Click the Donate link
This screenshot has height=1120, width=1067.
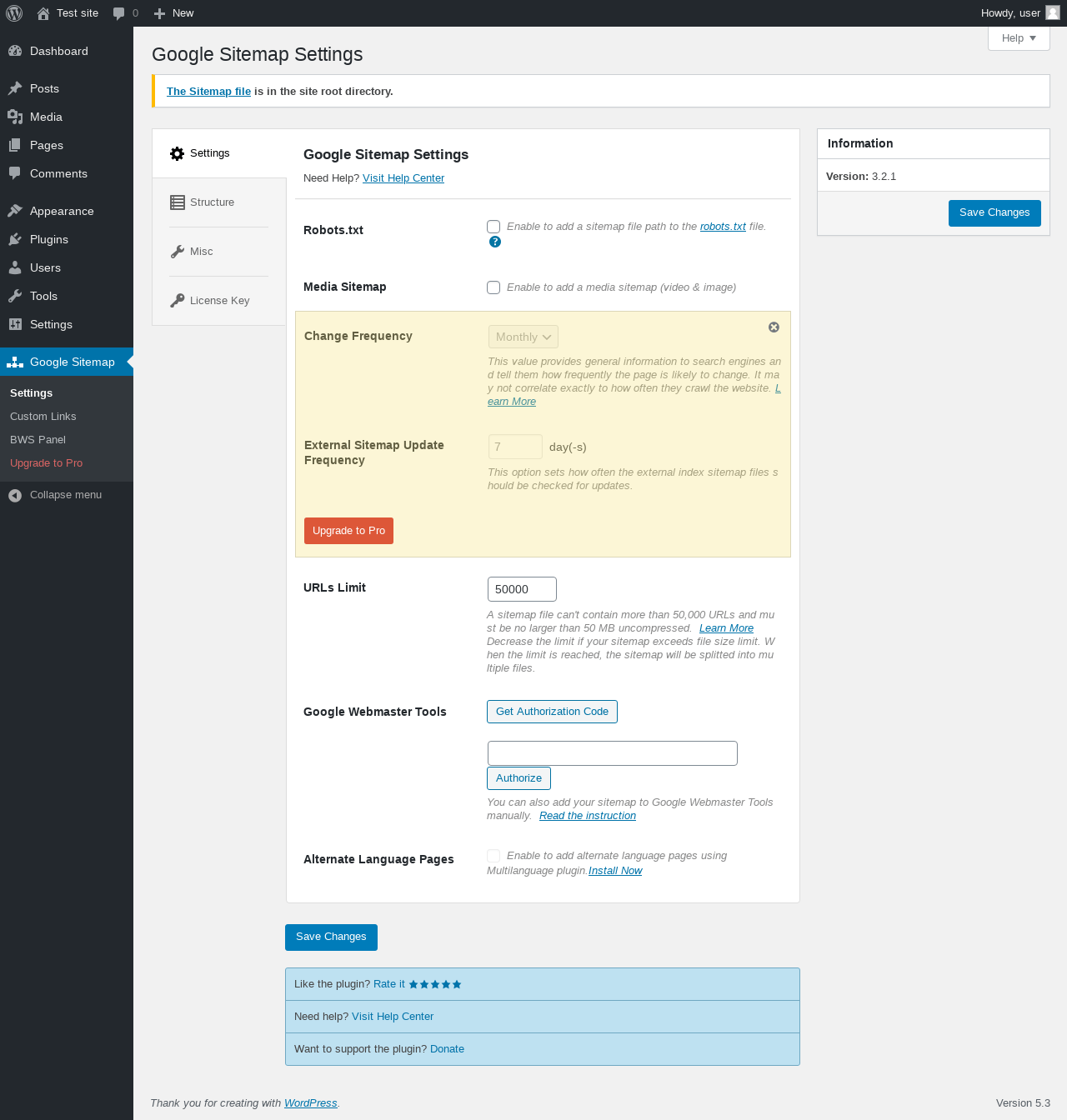tap(447, 1049)
